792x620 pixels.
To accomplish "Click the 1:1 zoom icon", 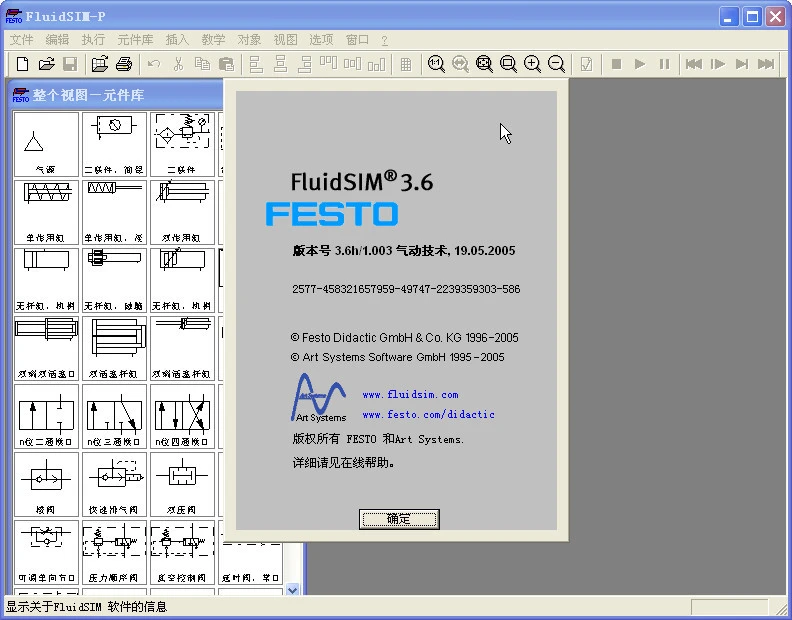I will coord(436,64).
